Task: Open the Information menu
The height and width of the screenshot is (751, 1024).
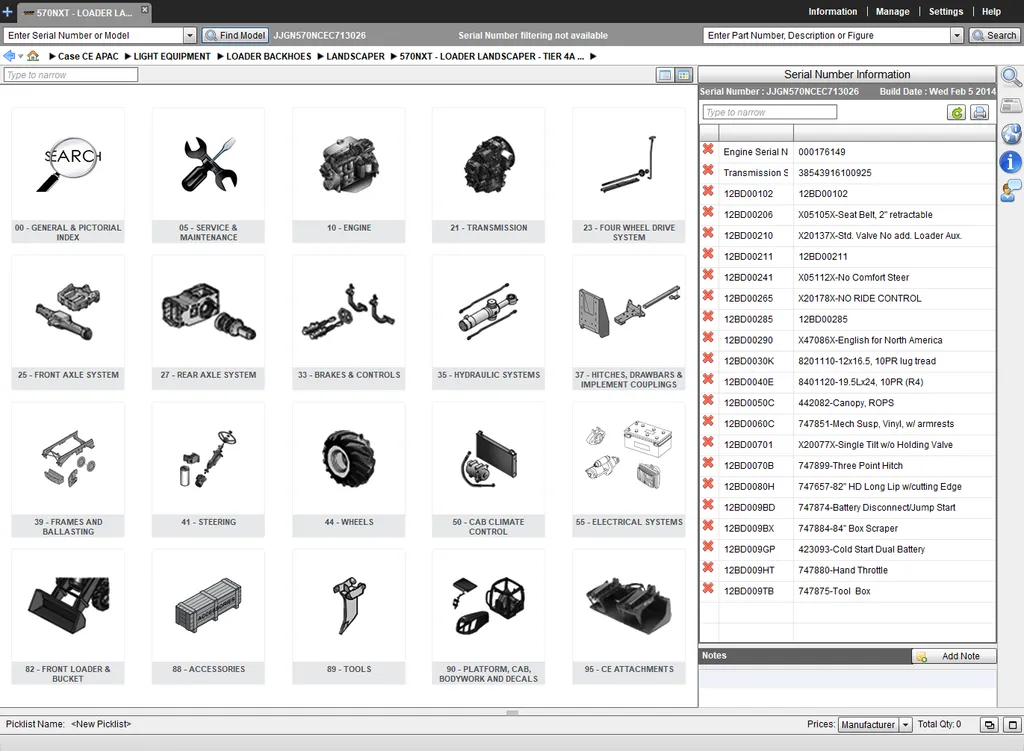Action: (833, 12)
